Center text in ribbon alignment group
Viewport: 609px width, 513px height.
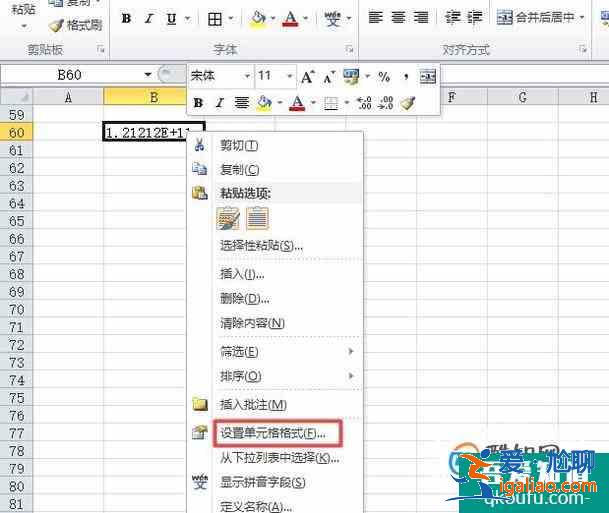point(398,17)
